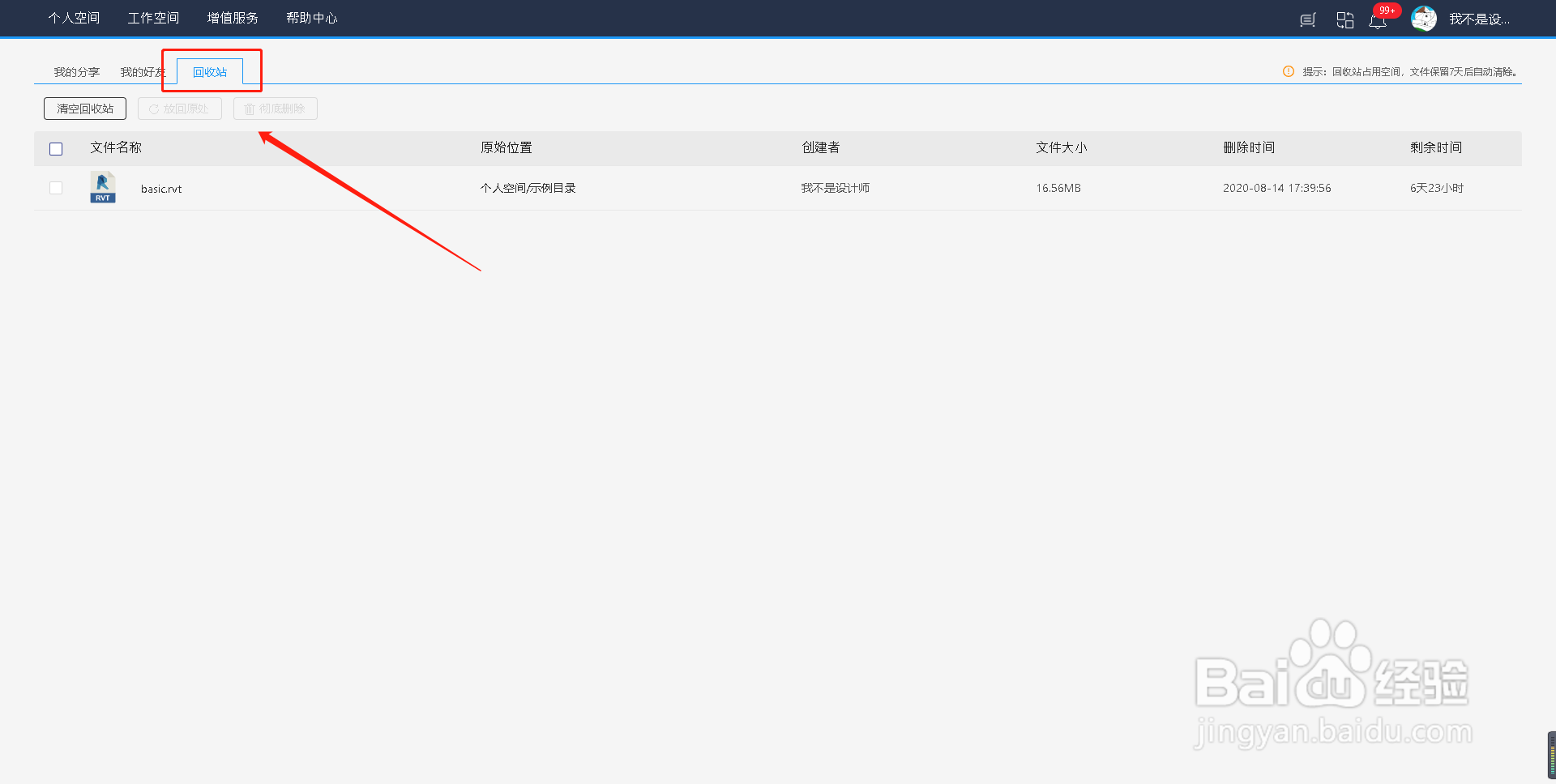The image size is (1556, 784).
Task: Click the 文件大小 column header
Action: [1062, 147]
